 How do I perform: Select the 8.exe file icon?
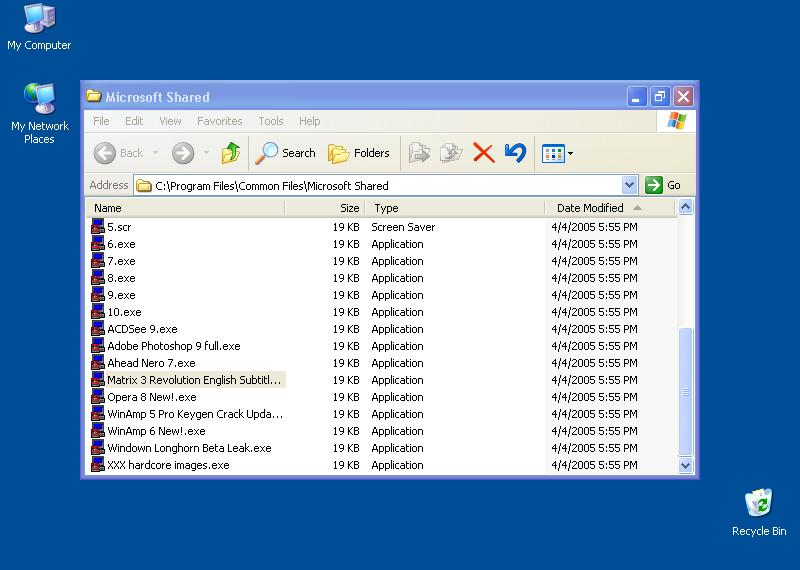98,278
